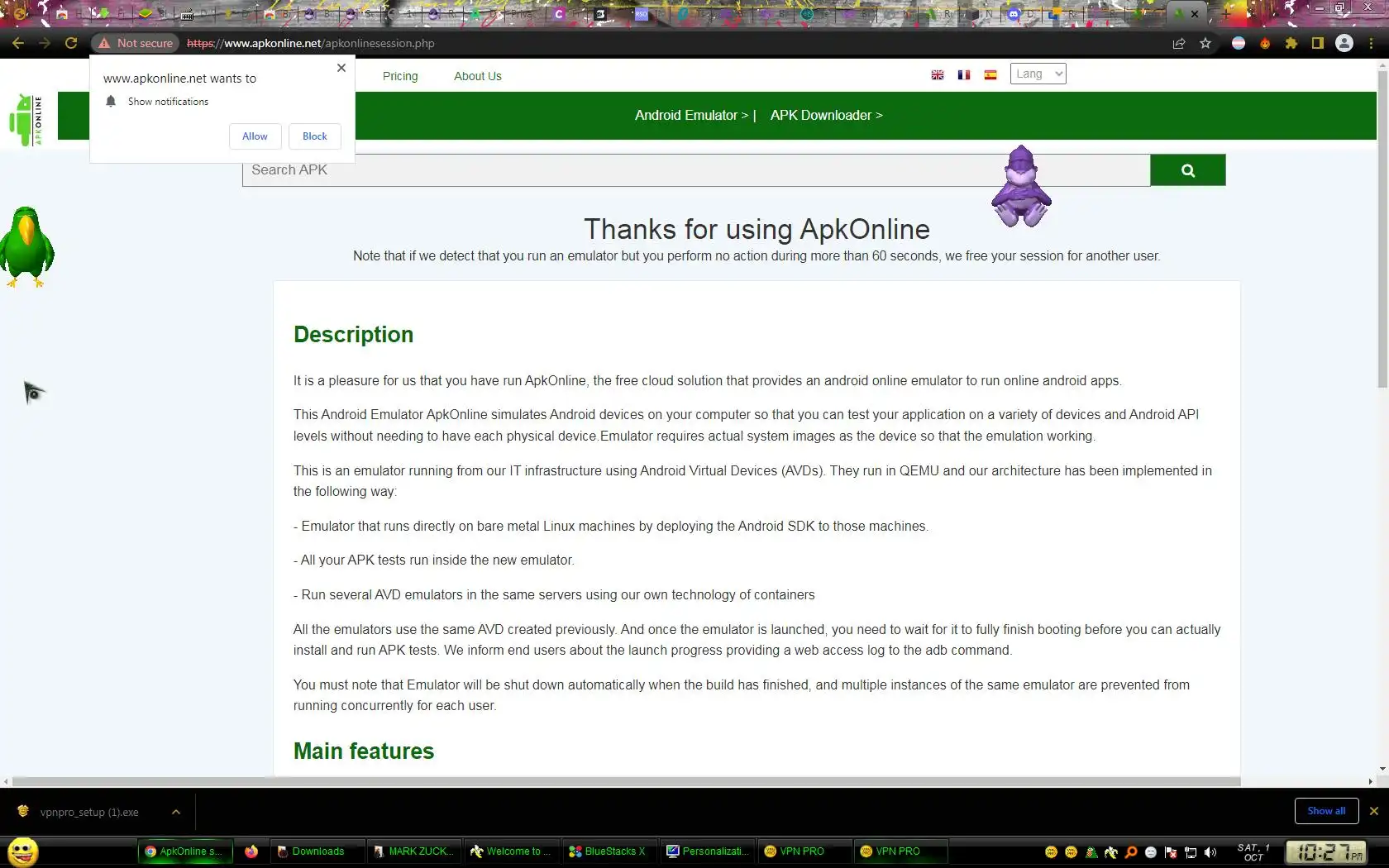Image resolution: width=1389 pixels, height=868 pixels.
Task: Click the Thanks for using ApkOnline heading
Action: [x=757, y=229]
